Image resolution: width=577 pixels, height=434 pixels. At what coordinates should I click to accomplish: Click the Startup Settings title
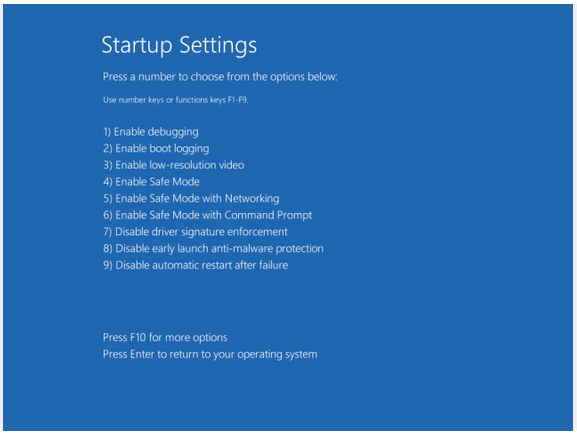[x=179, y=45]
